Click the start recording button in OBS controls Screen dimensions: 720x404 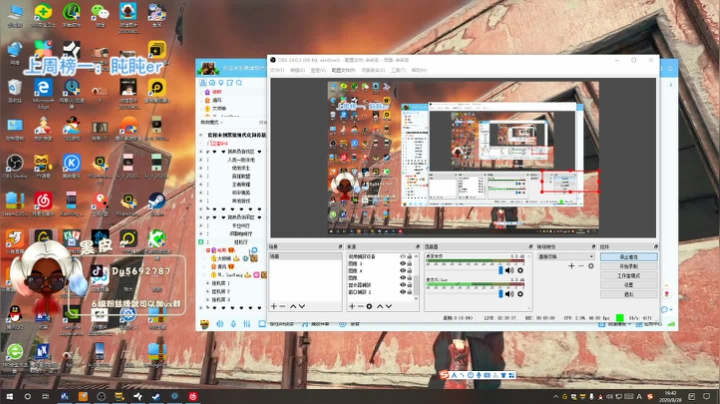pyautogui.click(x=629, y=266)
